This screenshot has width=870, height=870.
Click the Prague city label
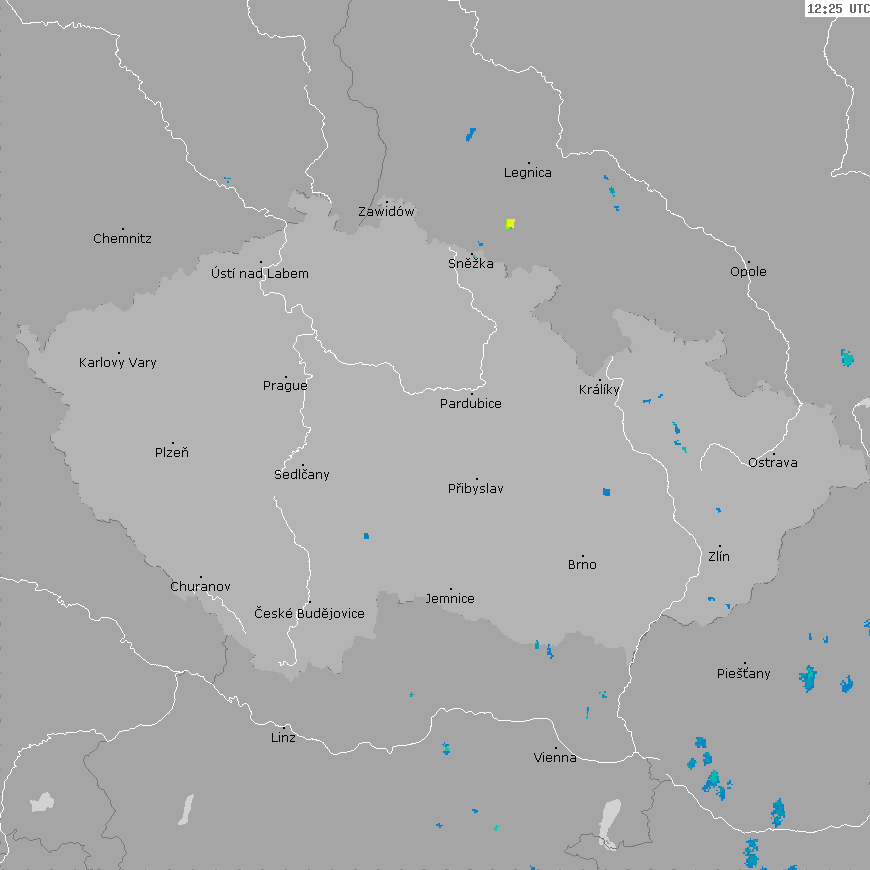(x=285, y=386)
